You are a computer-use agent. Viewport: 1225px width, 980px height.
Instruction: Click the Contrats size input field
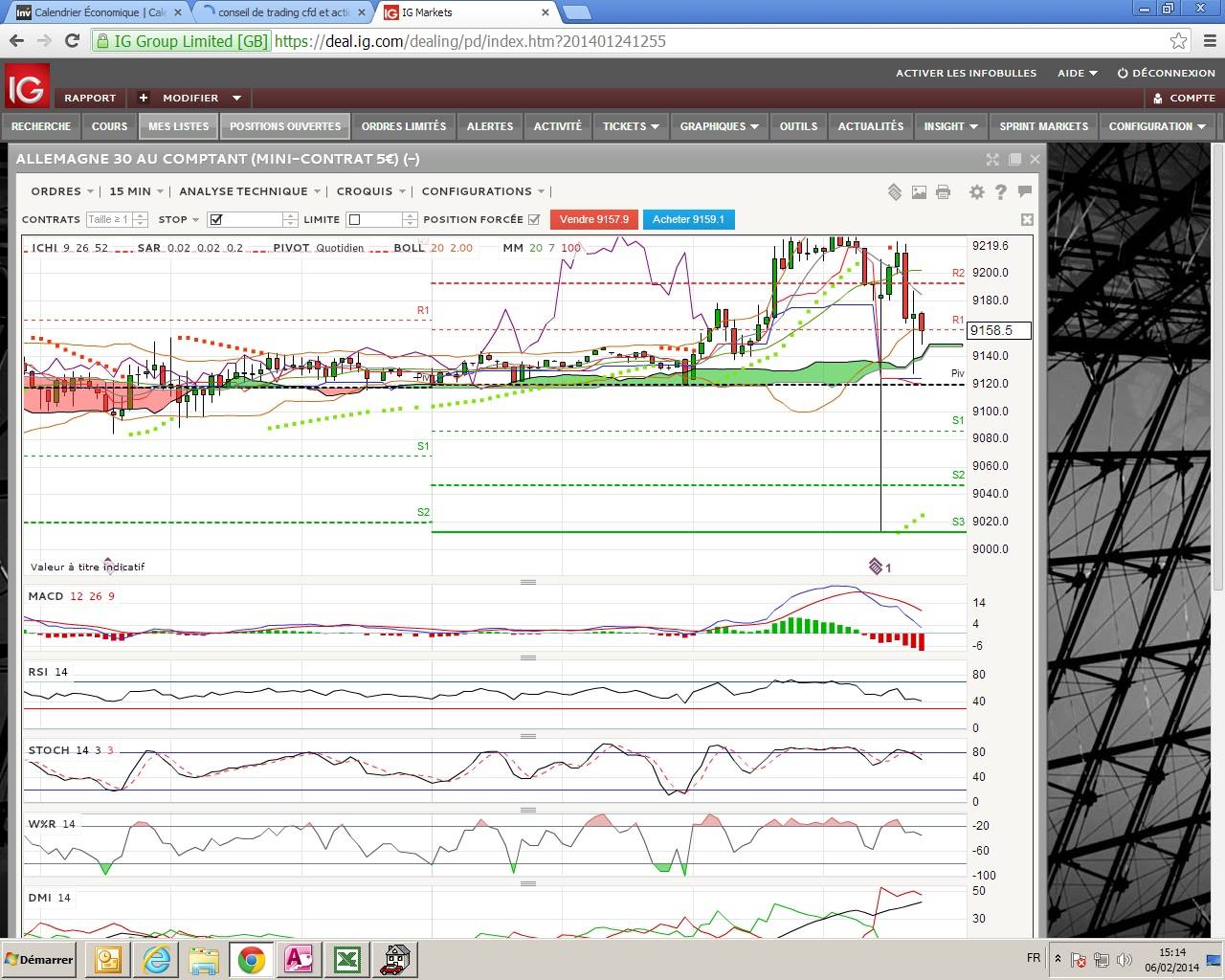(108, 219)
